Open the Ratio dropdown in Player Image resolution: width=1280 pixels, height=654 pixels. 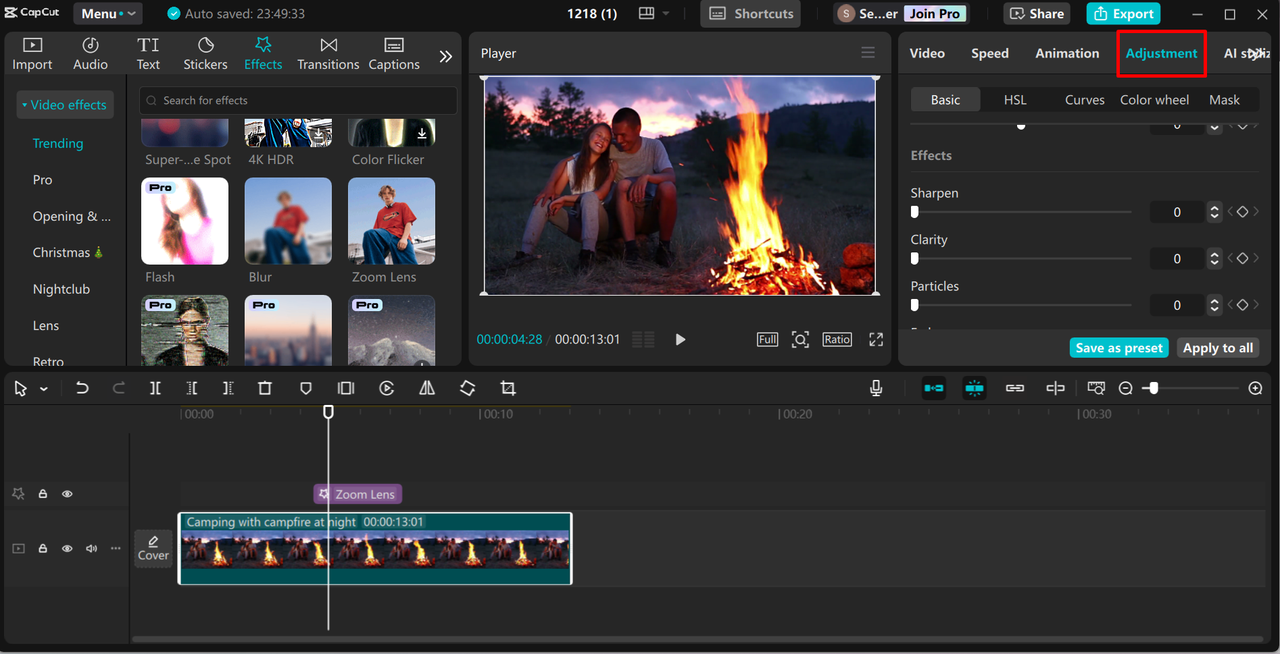click(x=837, y=340)
